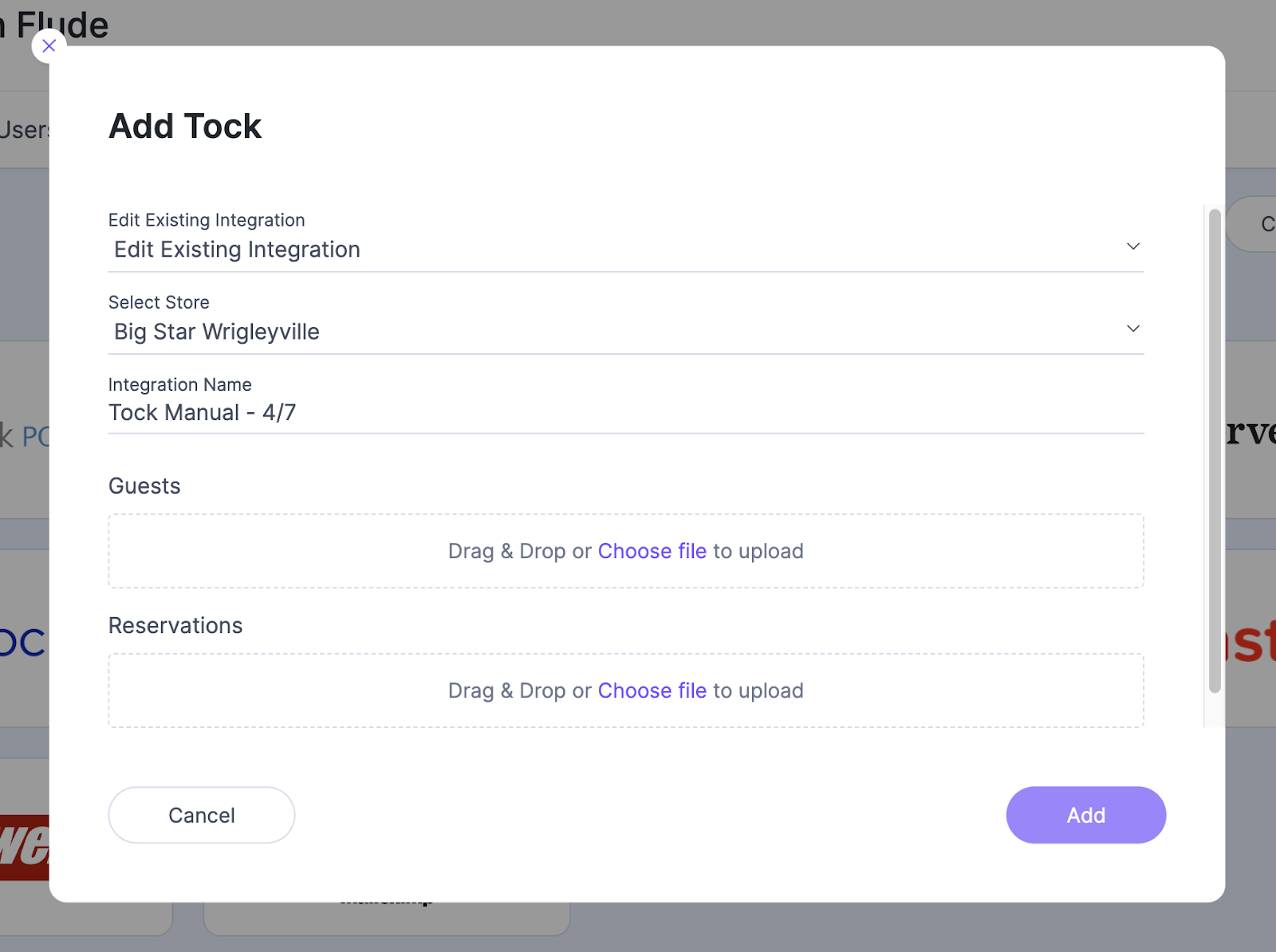Viewport: 1276px width, 952px height.
Task: Click the Edit Existing Integration selected value
Action: pyautogui.click(x=237, y=250)
